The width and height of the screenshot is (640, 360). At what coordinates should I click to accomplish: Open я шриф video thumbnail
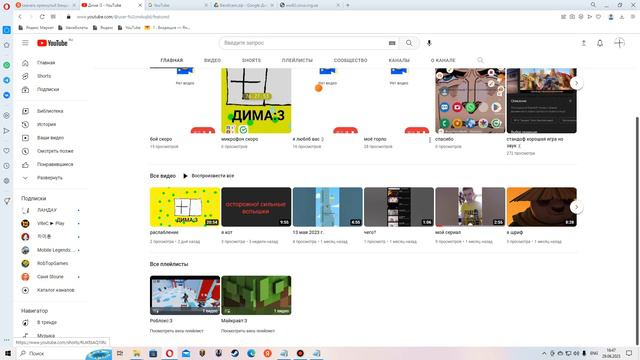pos(541,207)
